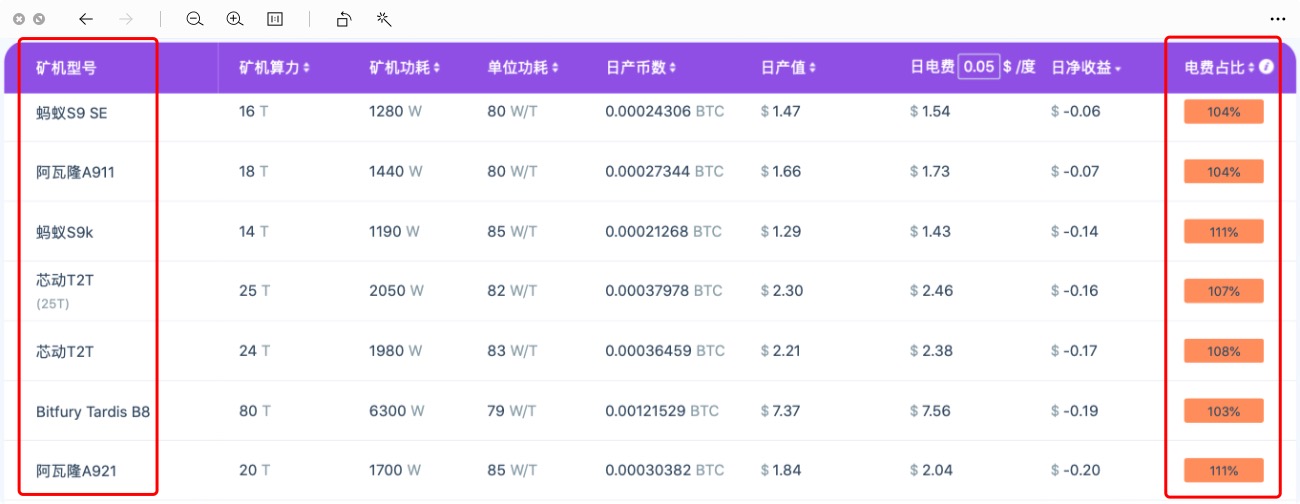Open the magic wand markup tool
This screenshot has width=1300, height=504.
[383, 19]
